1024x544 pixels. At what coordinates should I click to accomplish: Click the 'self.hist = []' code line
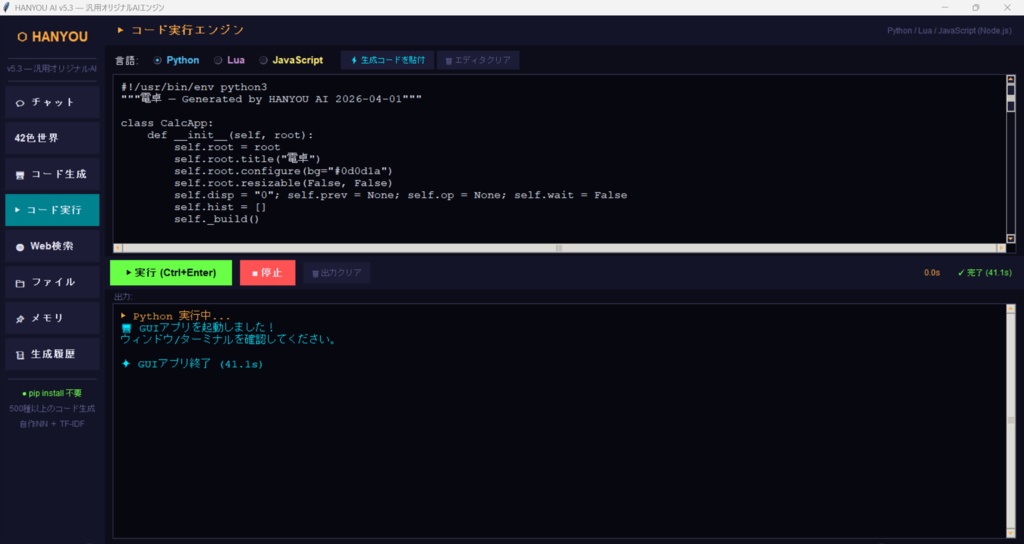[x=220, y=207]
